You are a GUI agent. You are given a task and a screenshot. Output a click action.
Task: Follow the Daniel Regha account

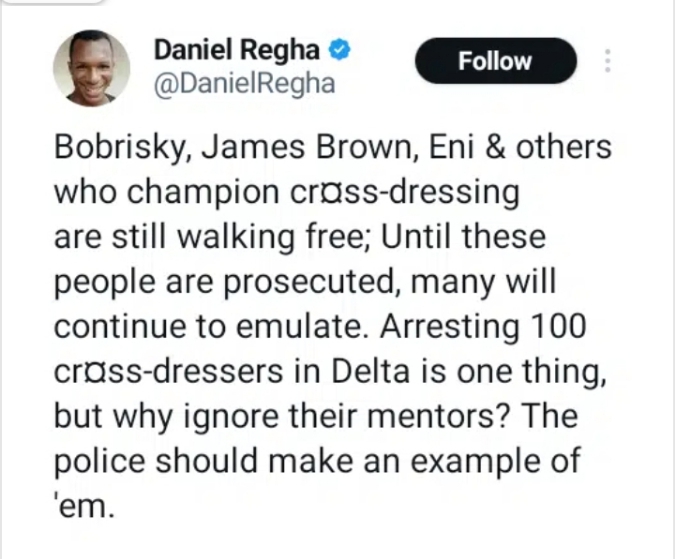tap(495, 61)
